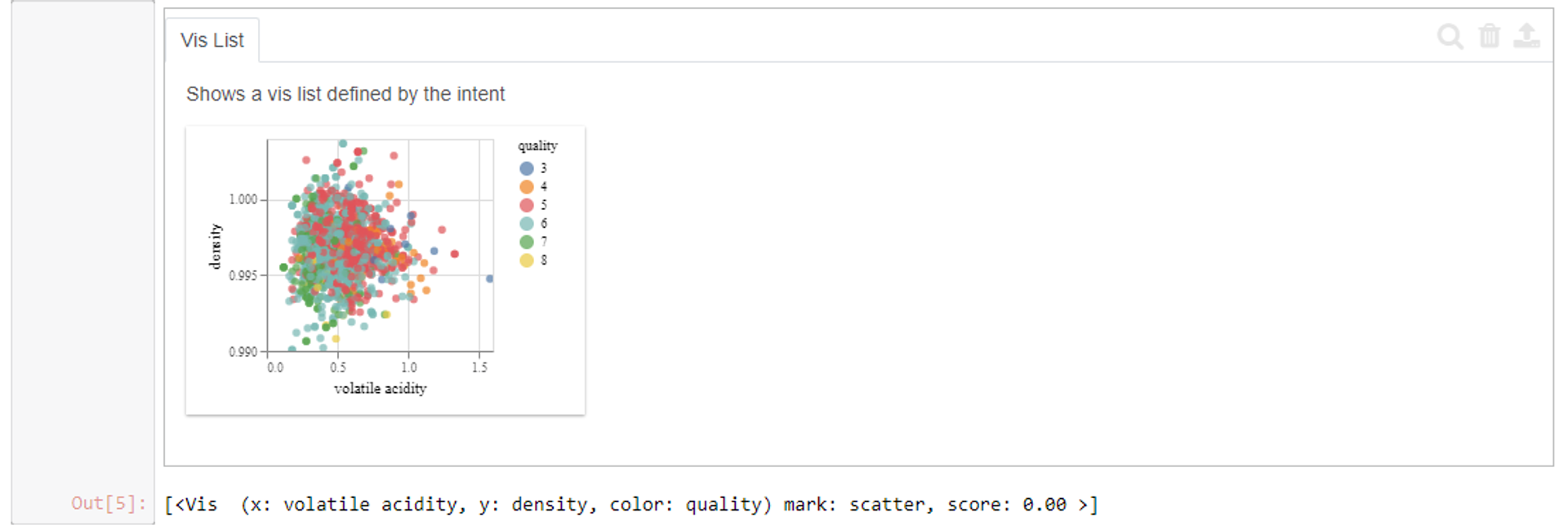Select the quality 4 legend swatch
The image size is (1568, 530).
pyautogui.click(x=527, y=187)
